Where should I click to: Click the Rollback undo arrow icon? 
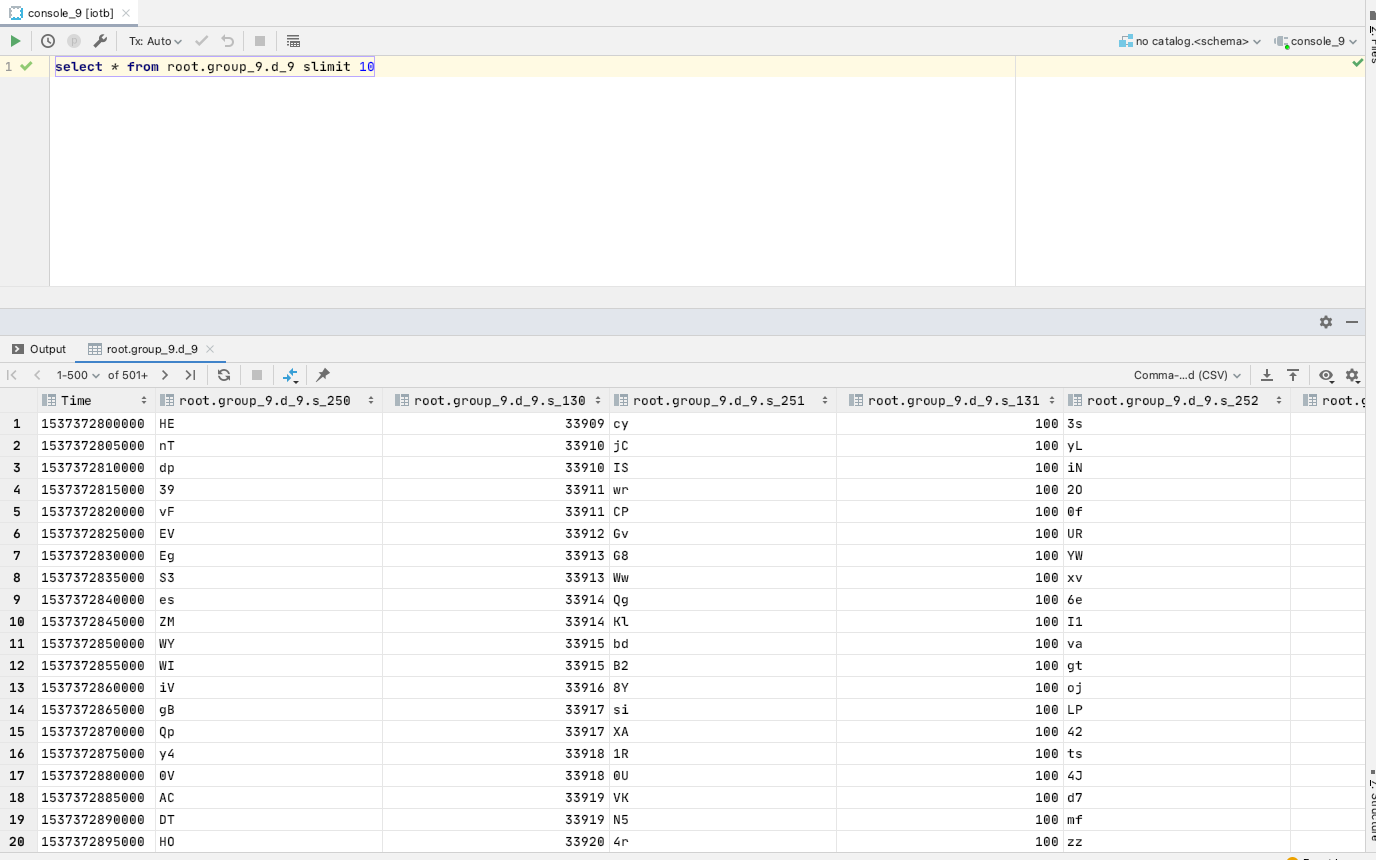(x=227, y=41)
